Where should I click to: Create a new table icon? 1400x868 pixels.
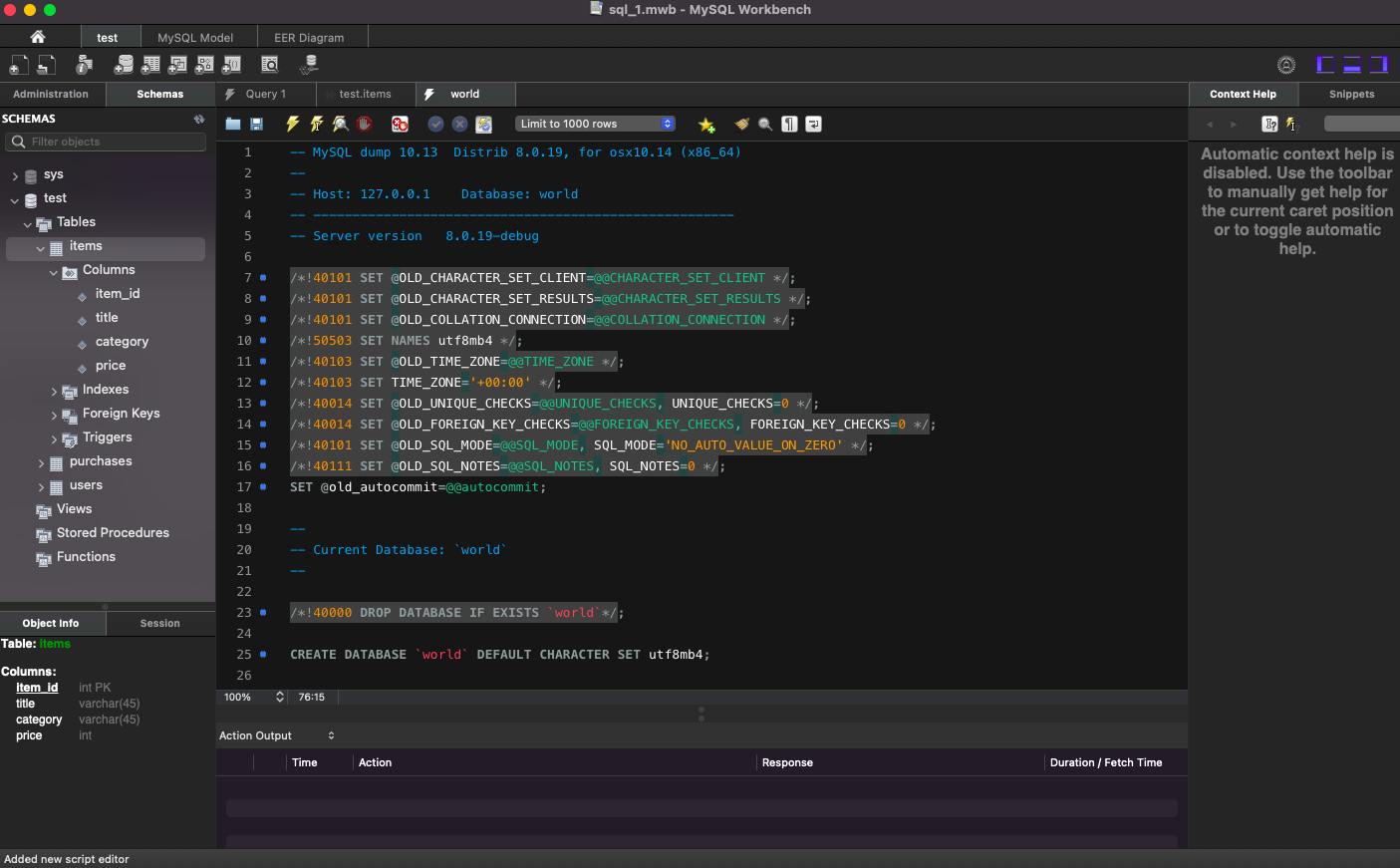pos(150,65)
